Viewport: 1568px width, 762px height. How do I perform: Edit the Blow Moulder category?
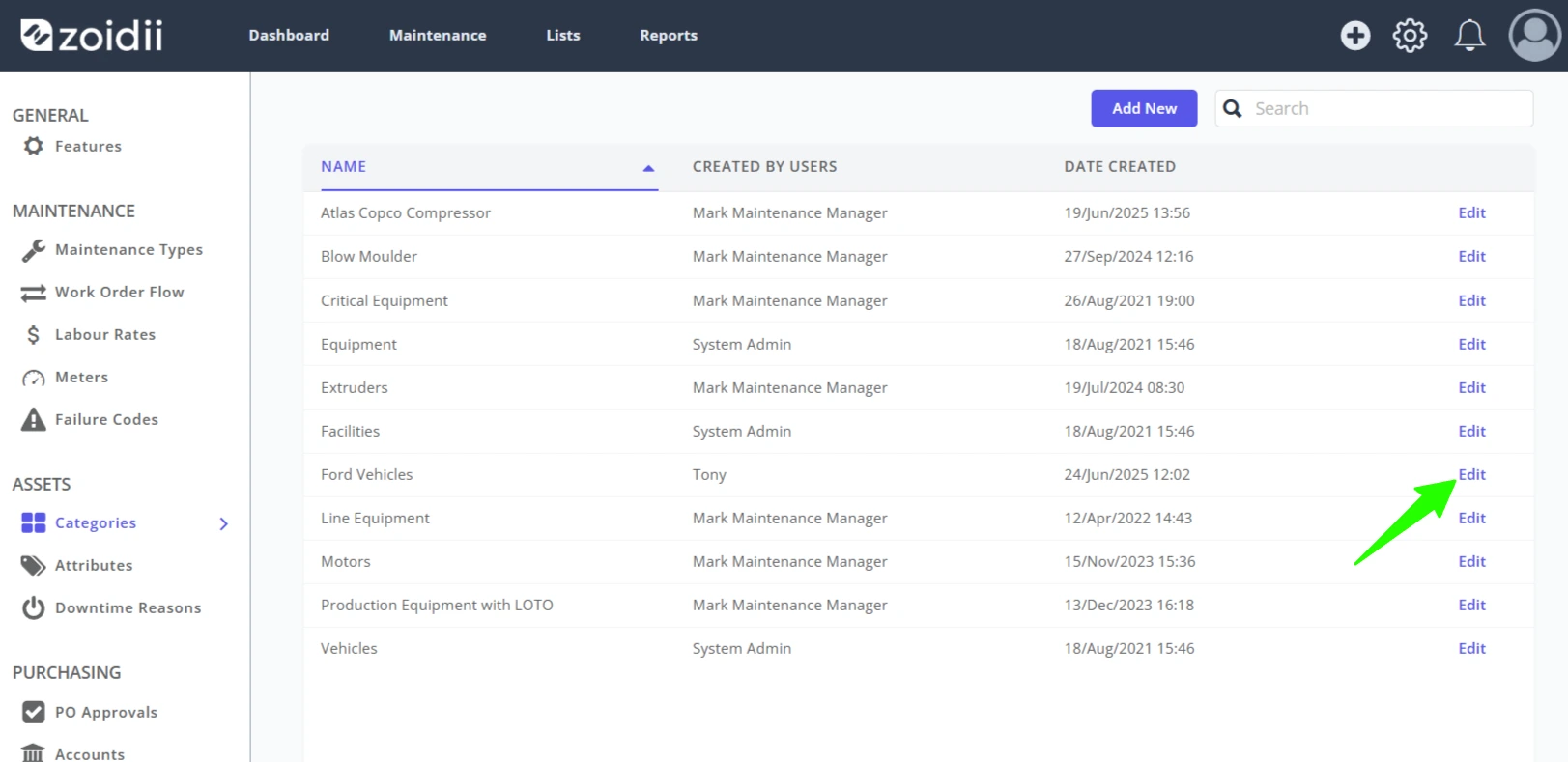point(1471,256)
